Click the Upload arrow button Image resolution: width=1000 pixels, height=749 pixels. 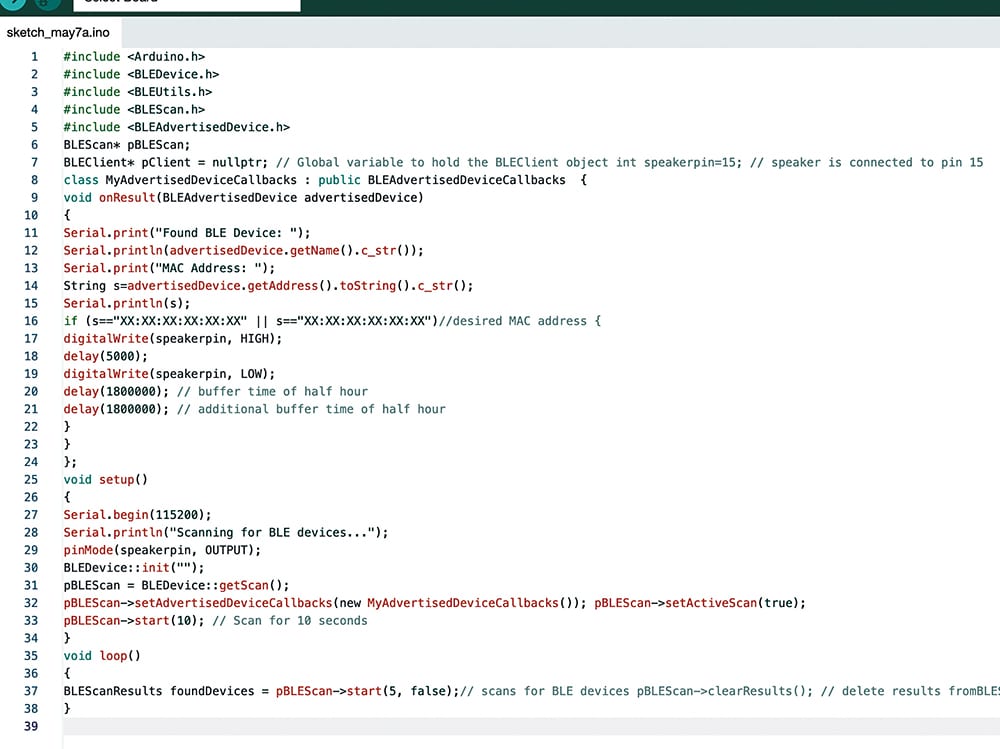coord(14,2)
